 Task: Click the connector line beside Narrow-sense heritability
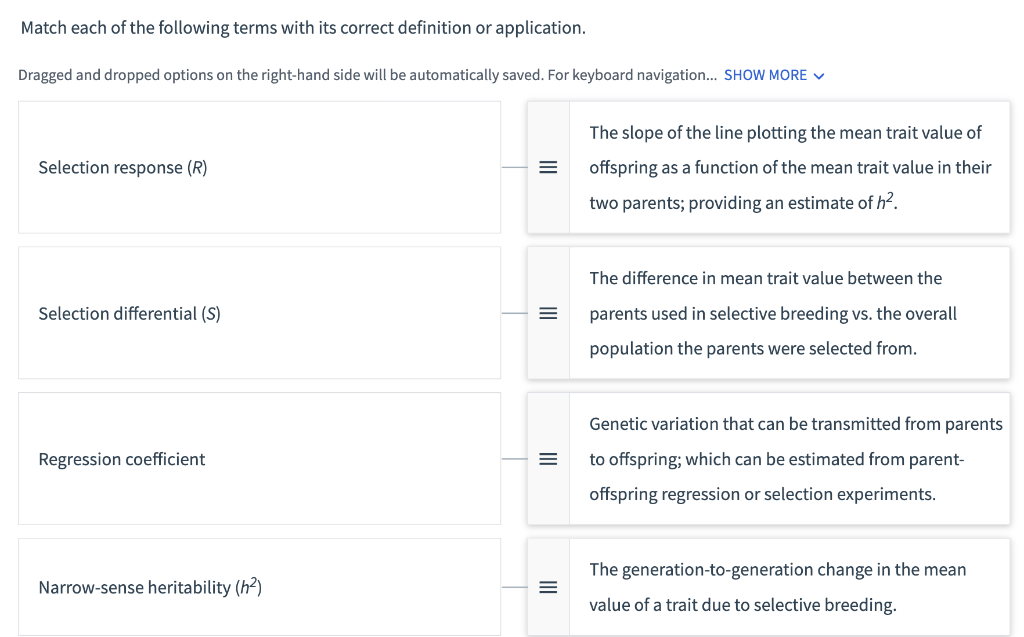click(x=515, y=587)
